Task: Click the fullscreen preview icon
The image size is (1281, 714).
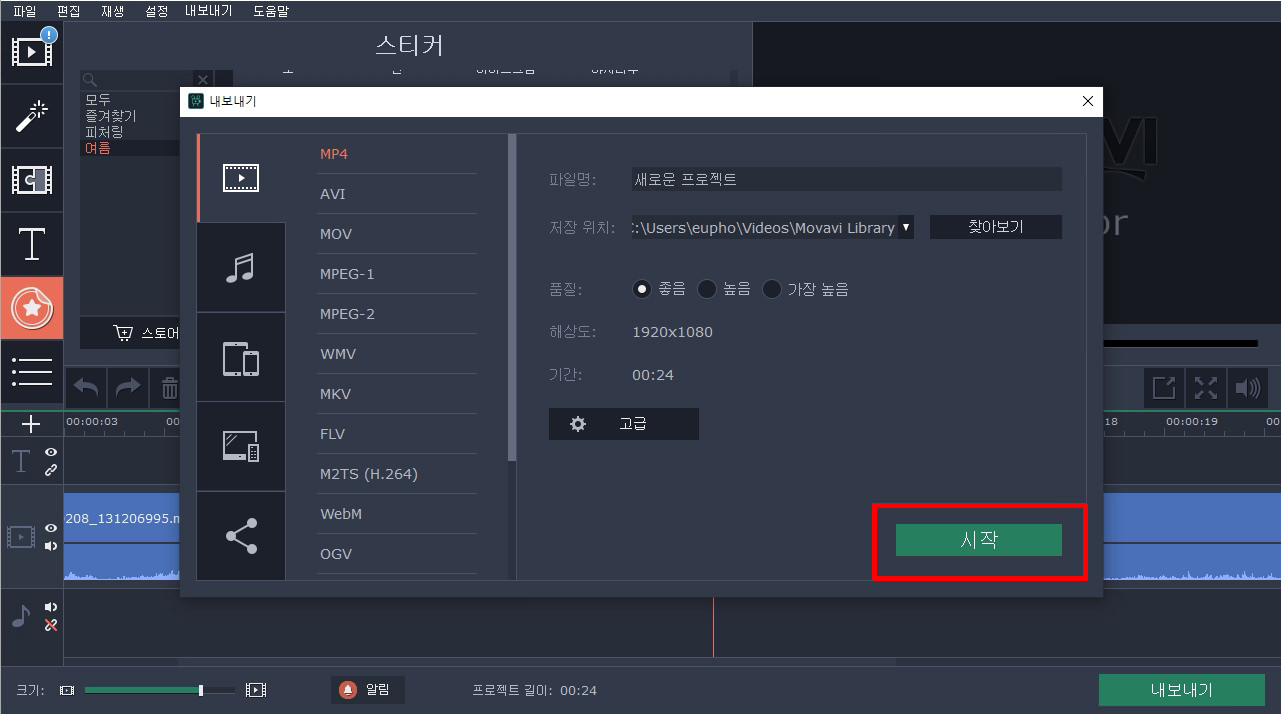Action: coord(1205,387)
